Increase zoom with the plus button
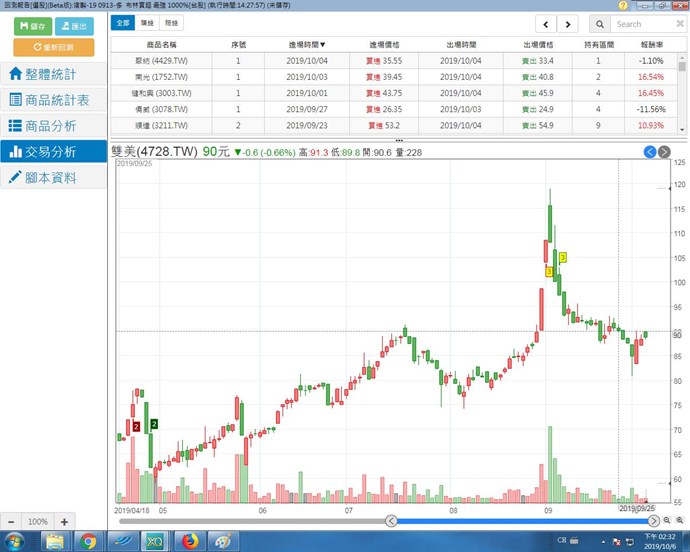The height and width of the screenshot is (552, 690). 64,522
